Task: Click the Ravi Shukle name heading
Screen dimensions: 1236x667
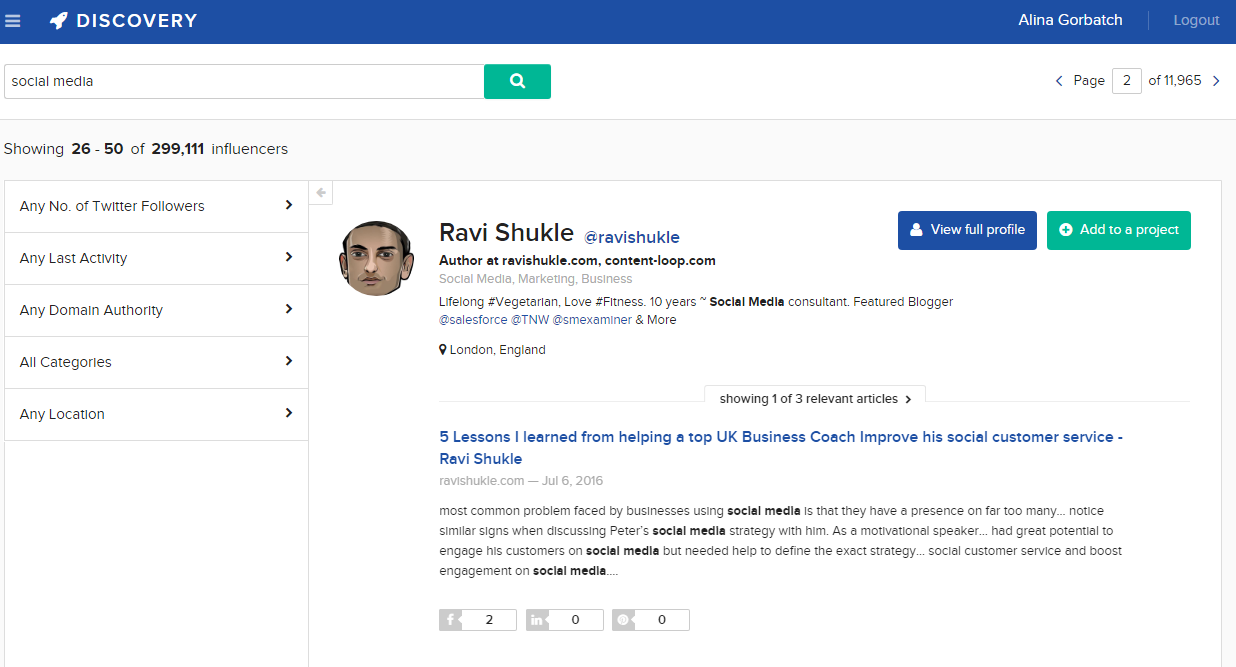Action: tap(506, 233)
